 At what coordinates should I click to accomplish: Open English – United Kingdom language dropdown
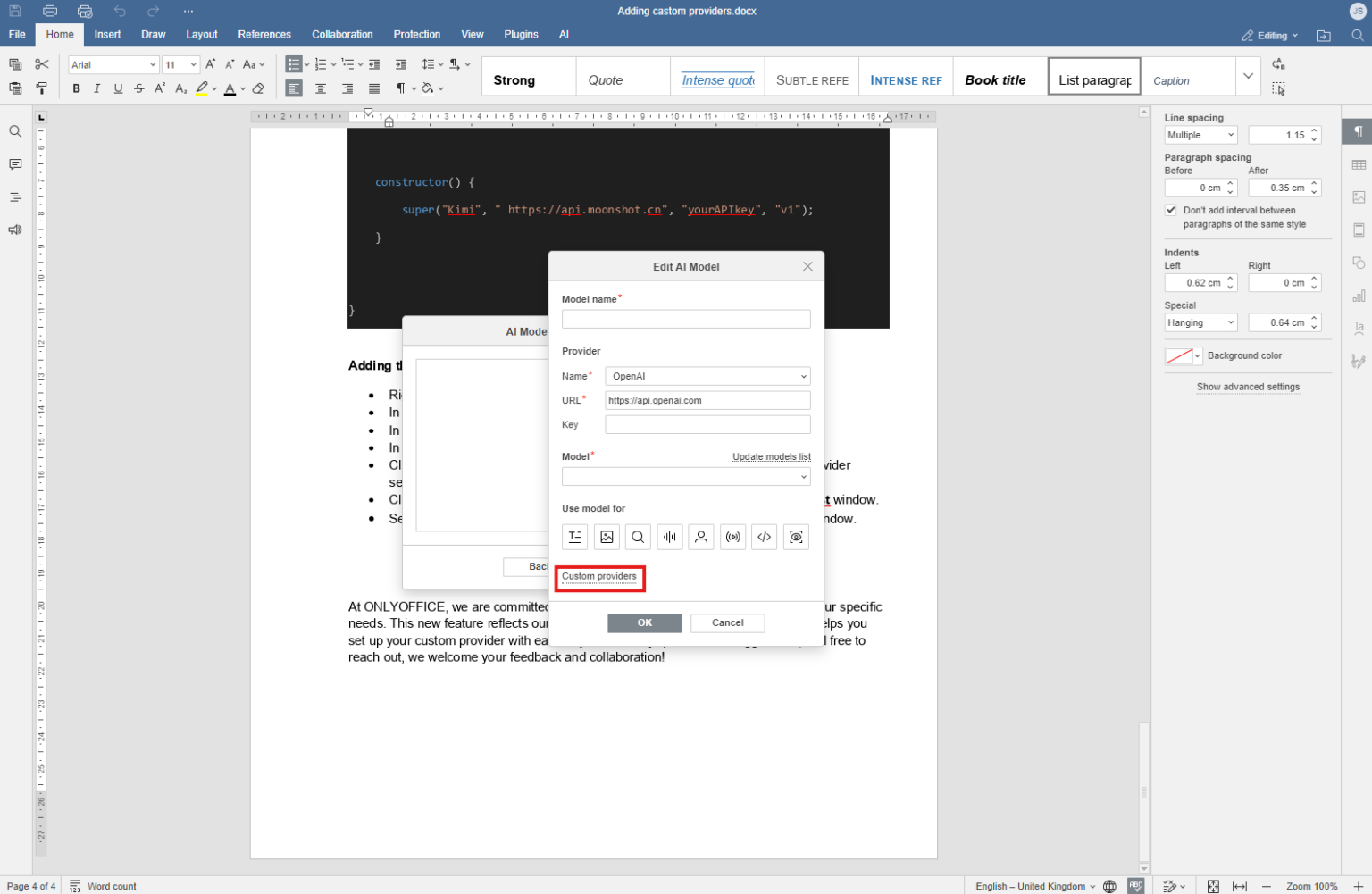click(1035, 886)
